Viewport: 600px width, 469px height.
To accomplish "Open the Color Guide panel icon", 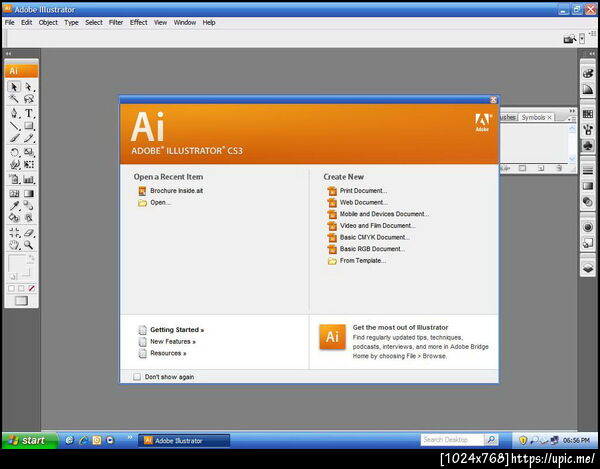I will [588, 90].
